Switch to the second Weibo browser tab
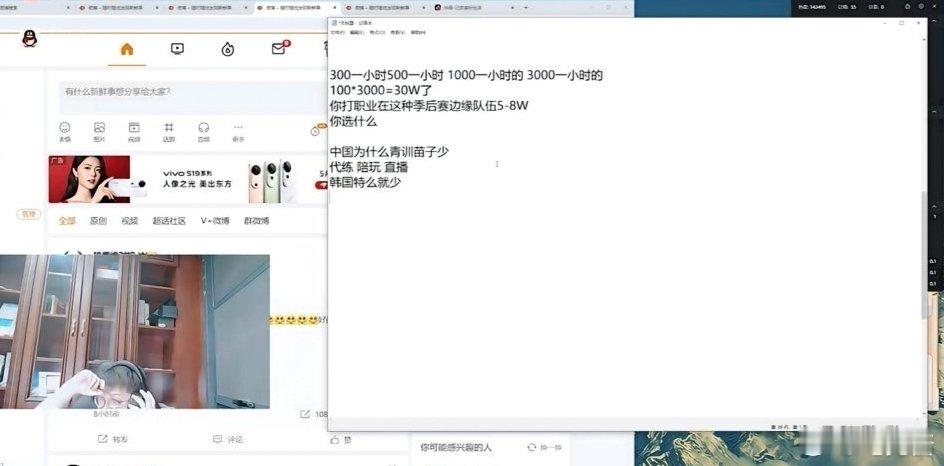The height and width of the screenshot is (466, 944). click(x=208, y=8)
